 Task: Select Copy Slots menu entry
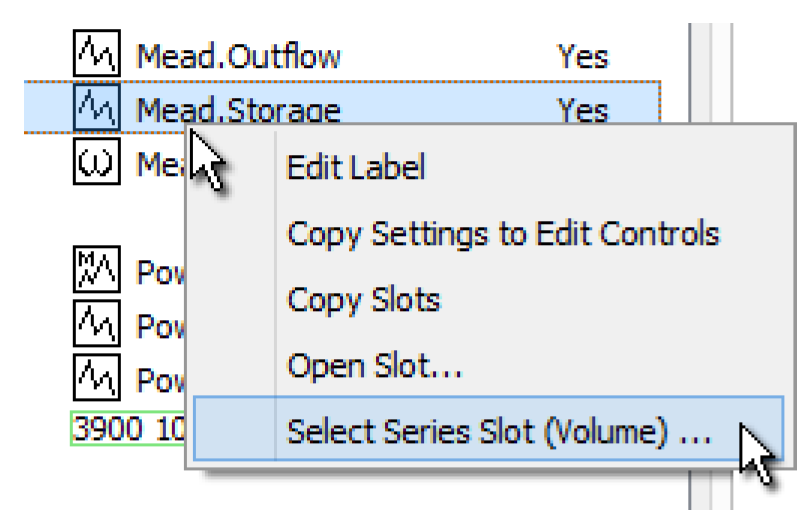coord(364,300)
